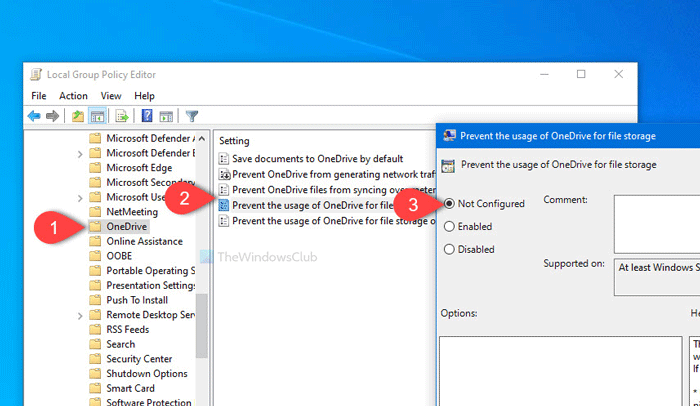Click the Back arrow toolbar icon
This screenshot has height=406, width=700.
pos(34,117)
